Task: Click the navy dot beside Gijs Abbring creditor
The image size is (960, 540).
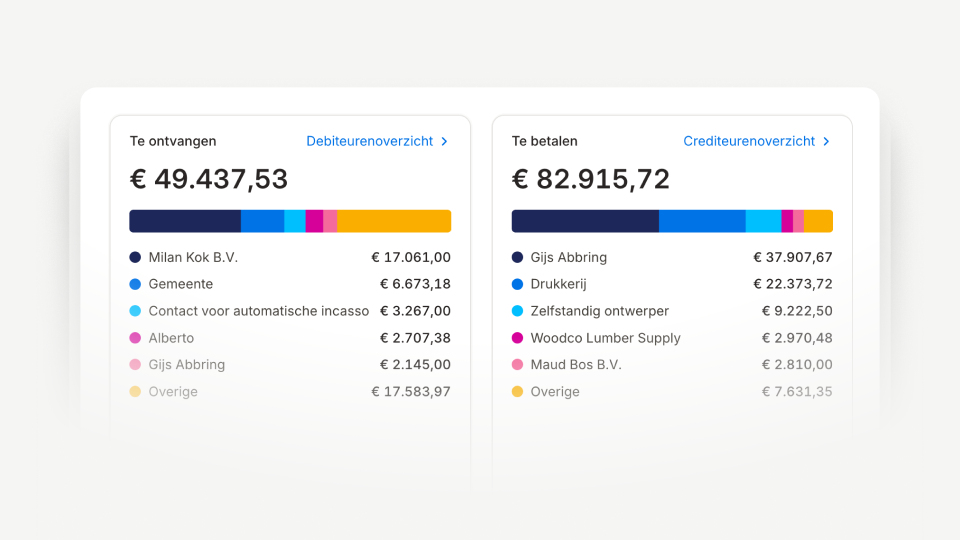Action: click(517, 257)
